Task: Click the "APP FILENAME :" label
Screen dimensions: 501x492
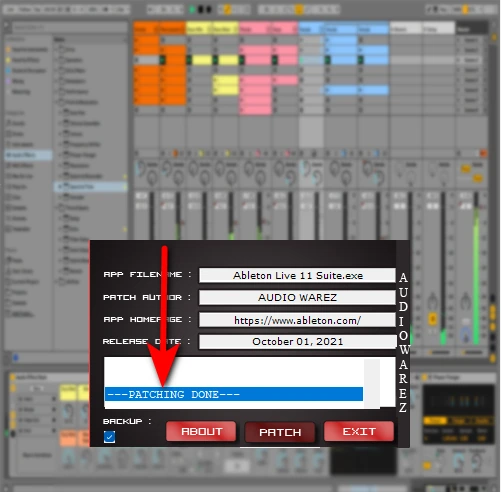Action: coord(147,274)
